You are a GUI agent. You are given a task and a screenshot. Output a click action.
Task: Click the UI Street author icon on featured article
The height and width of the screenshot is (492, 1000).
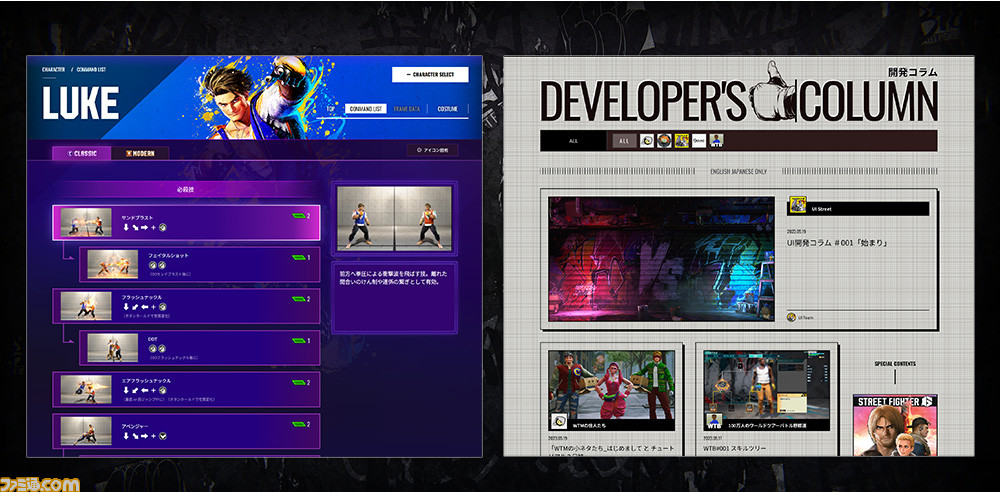pyautogui.click(x=797, y=204)
